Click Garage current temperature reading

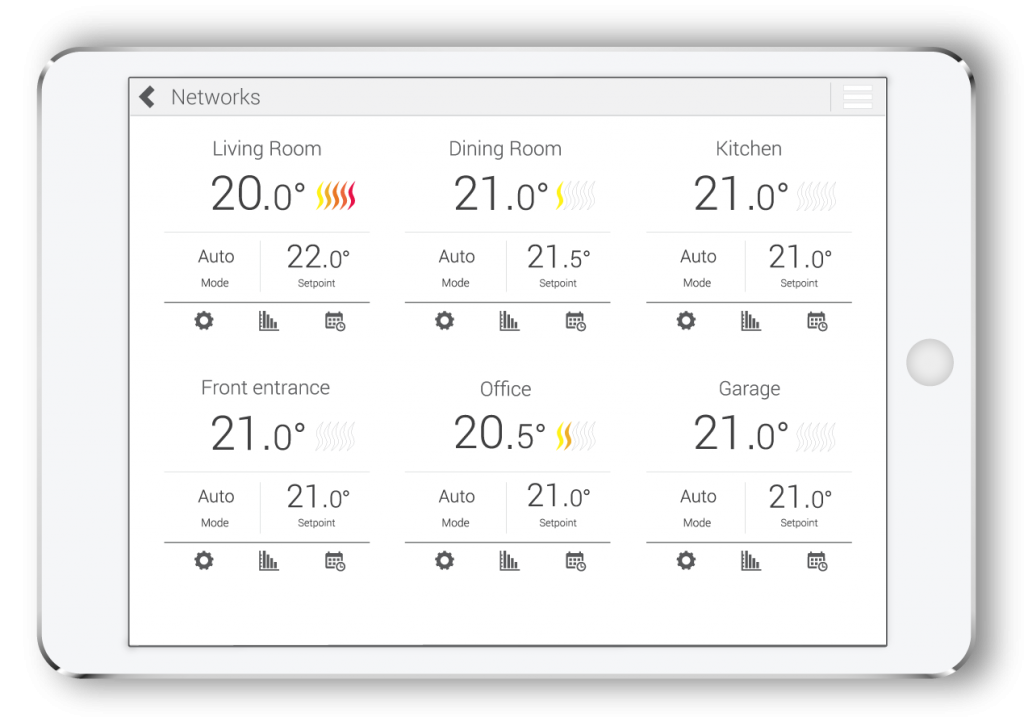[x=741, y=434]
